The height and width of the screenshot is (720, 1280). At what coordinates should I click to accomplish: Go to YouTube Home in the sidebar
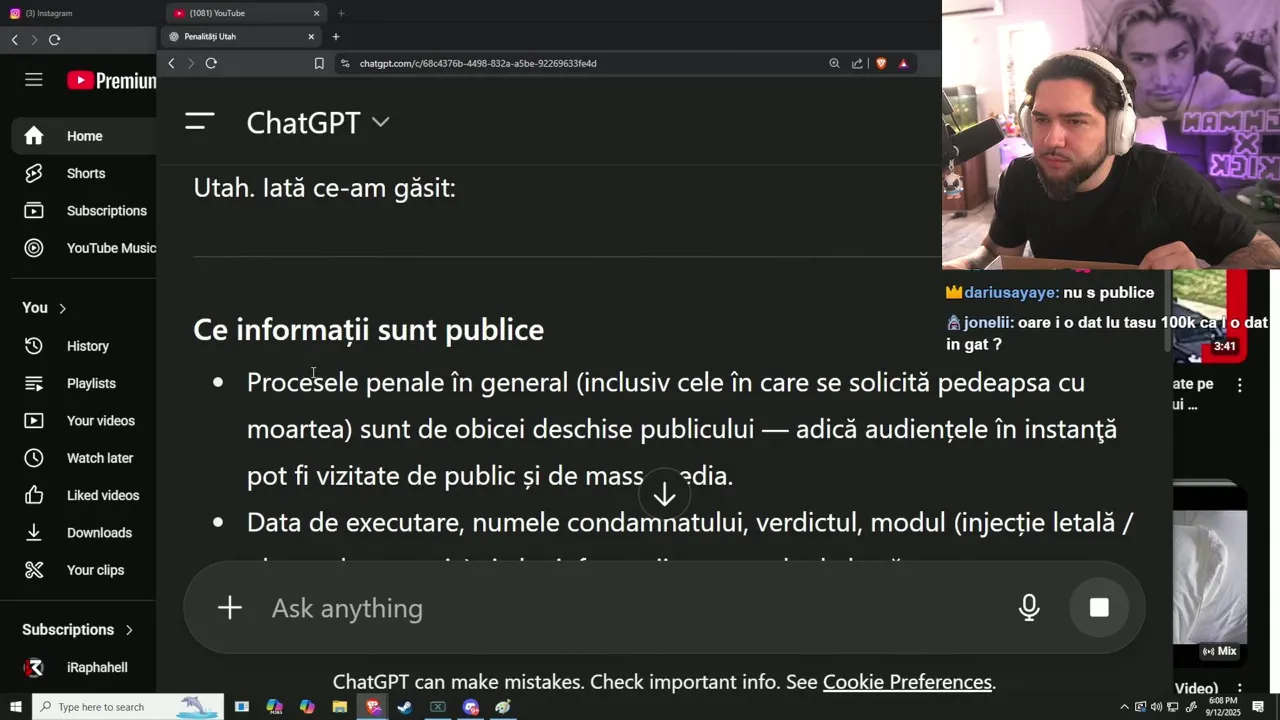coord(84,136)
